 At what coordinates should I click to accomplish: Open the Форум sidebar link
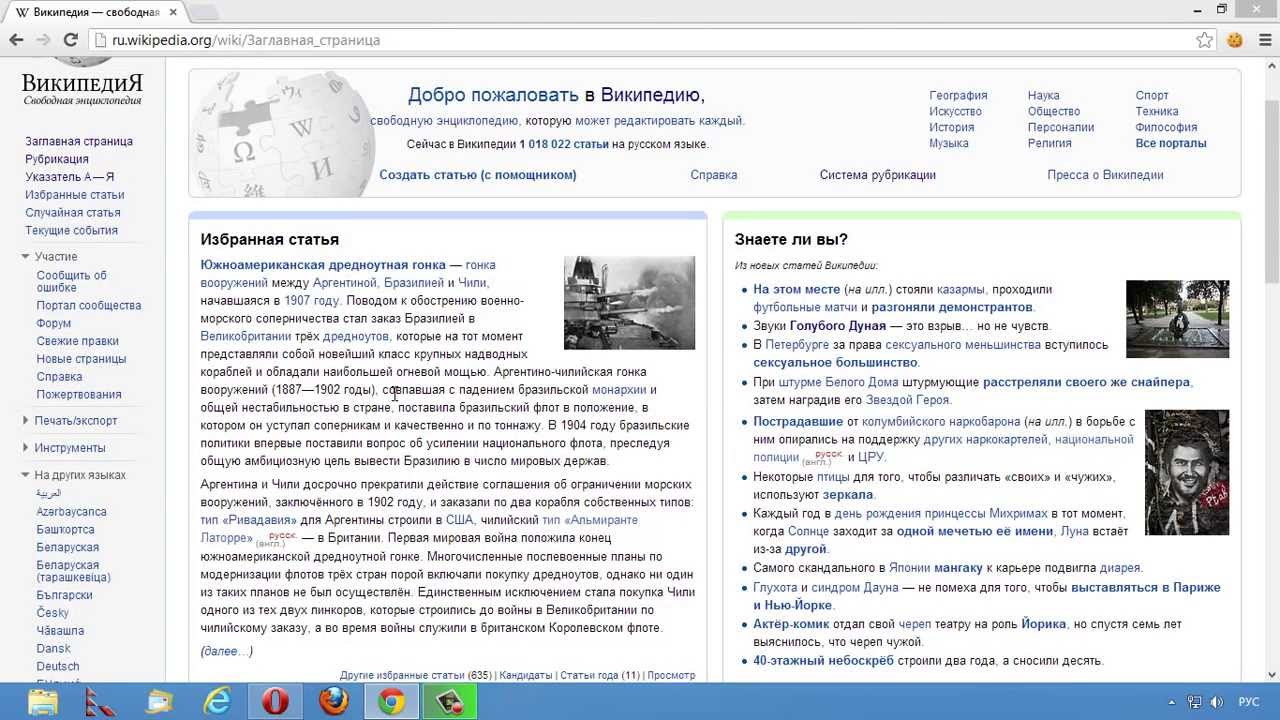pos(54,324)
